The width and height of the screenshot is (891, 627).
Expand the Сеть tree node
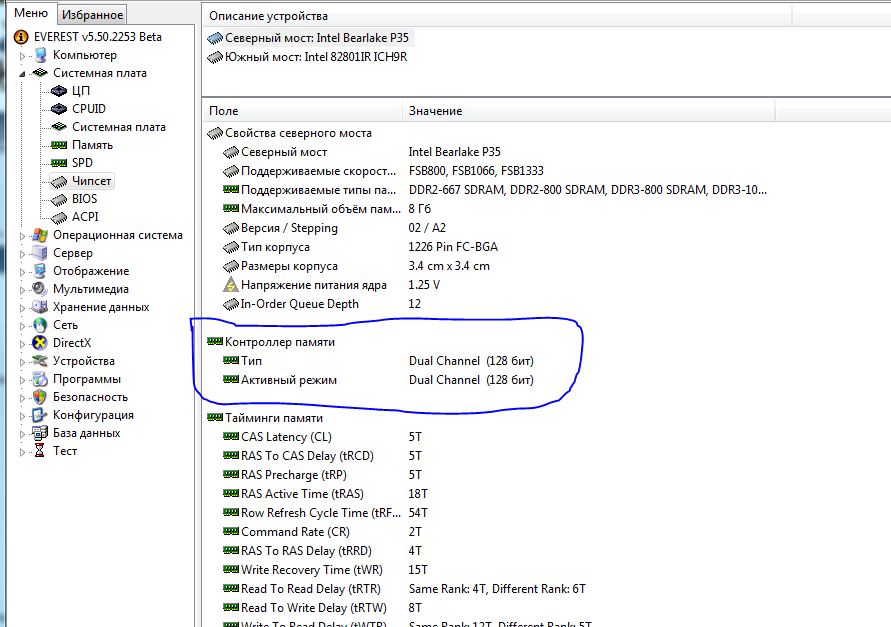click(23, 326)
